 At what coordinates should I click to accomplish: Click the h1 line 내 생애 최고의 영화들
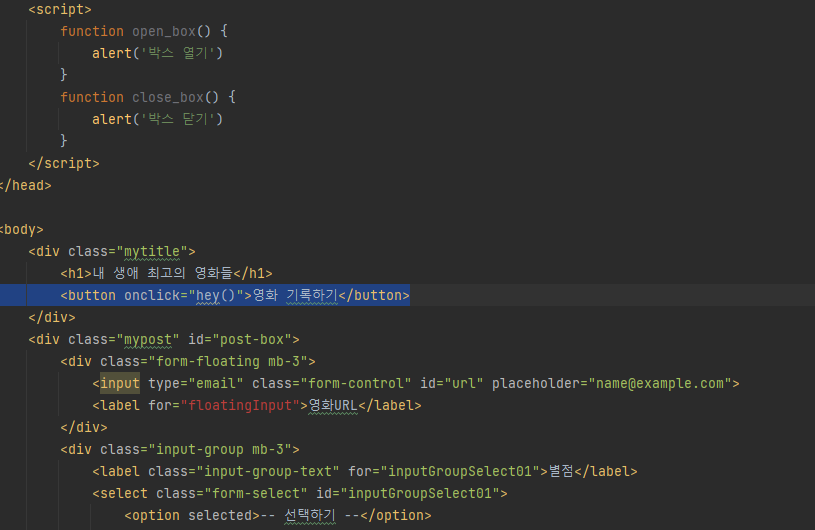(166, 273)
